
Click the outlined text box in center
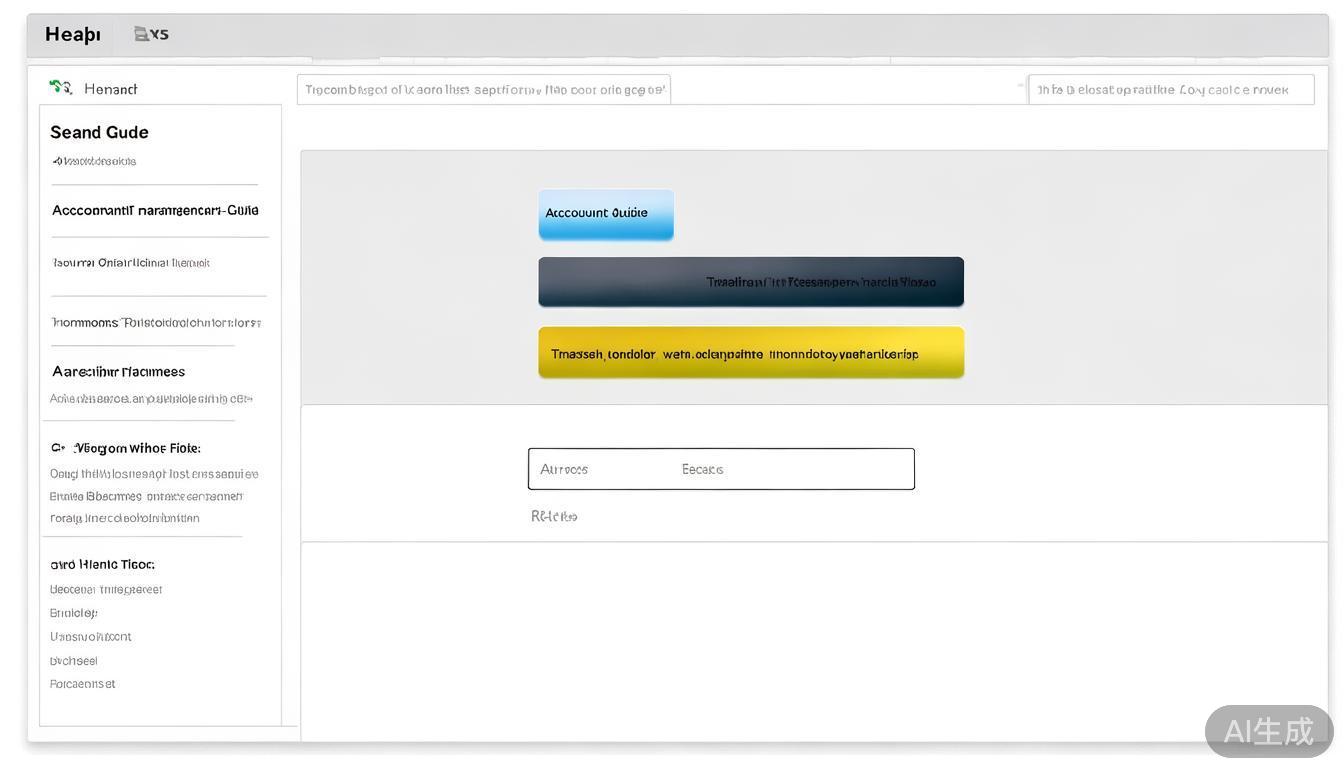tap(721, 469)
